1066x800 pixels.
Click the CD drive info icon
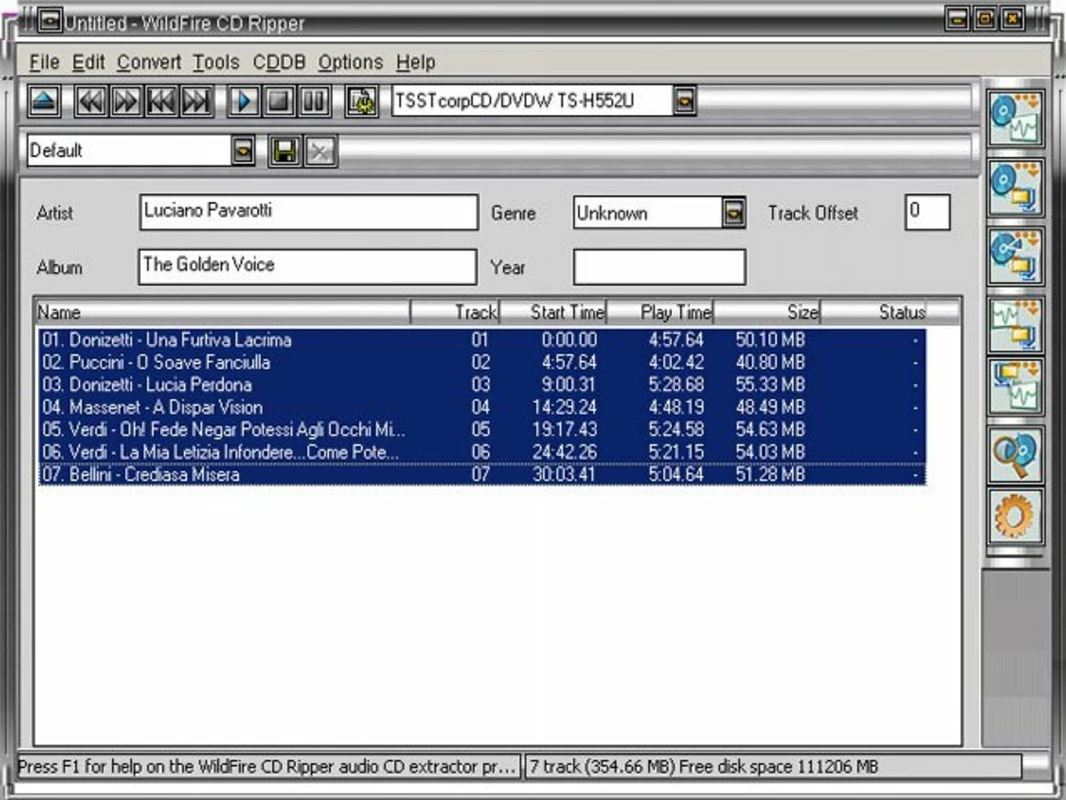[362, 102]
